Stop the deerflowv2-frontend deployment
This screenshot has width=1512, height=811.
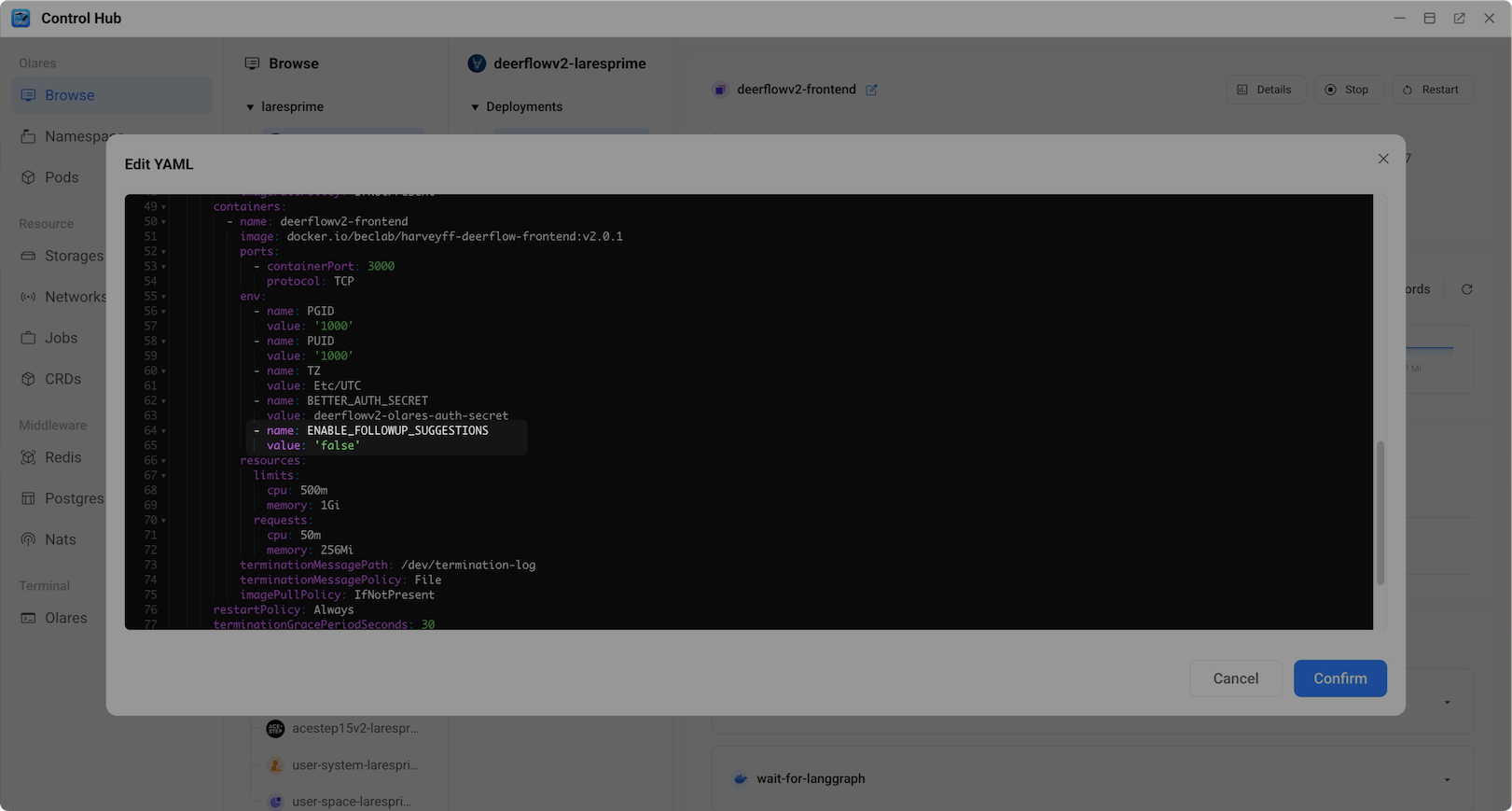pos(1348,90)
